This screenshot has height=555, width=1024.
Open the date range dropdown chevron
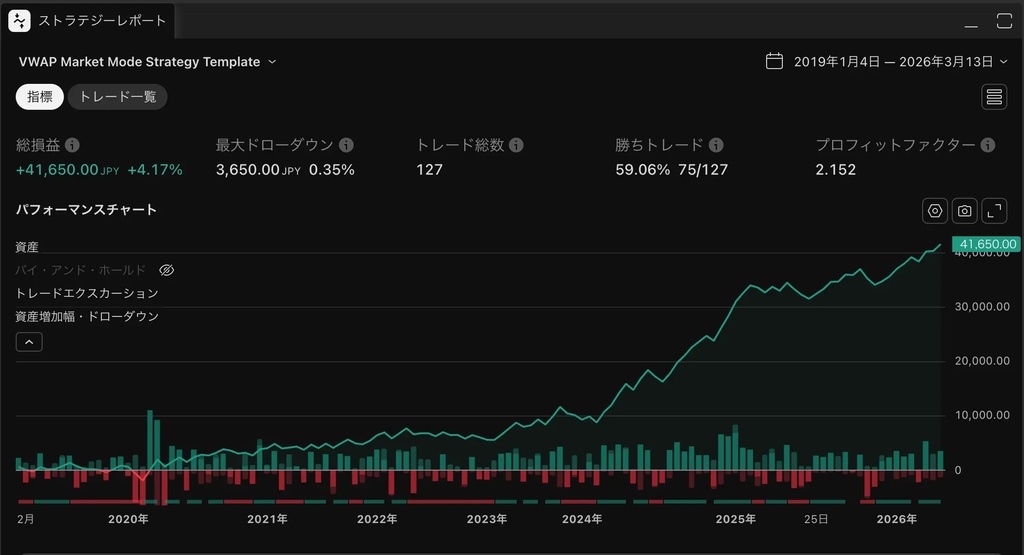tap(1004, 62)
